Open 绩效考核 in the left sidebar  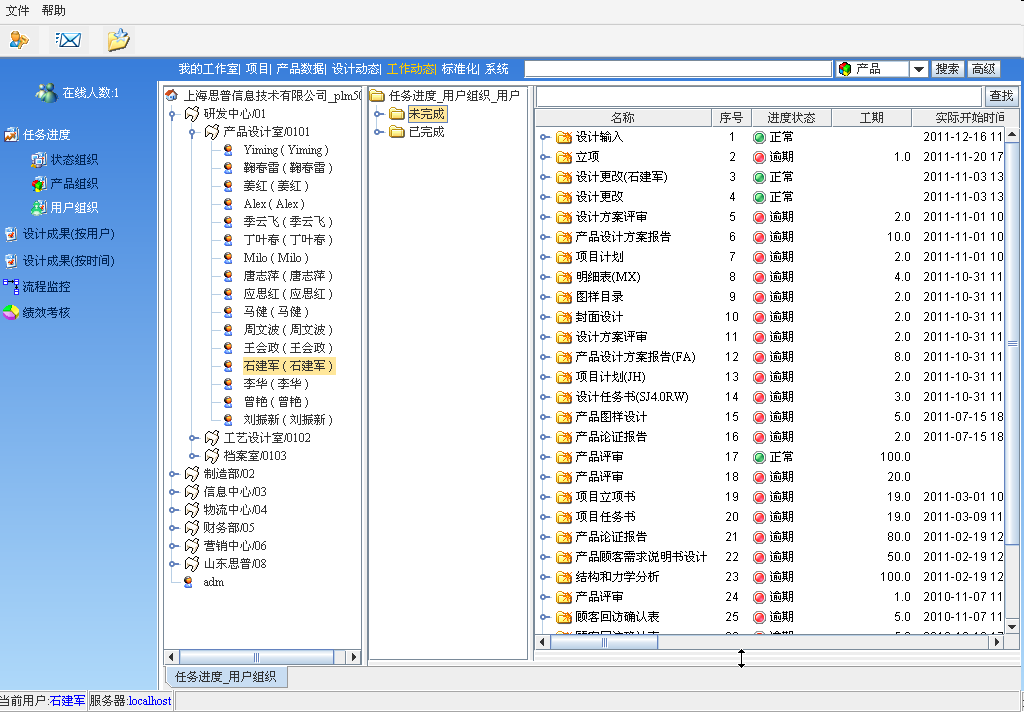coord(46,313)
